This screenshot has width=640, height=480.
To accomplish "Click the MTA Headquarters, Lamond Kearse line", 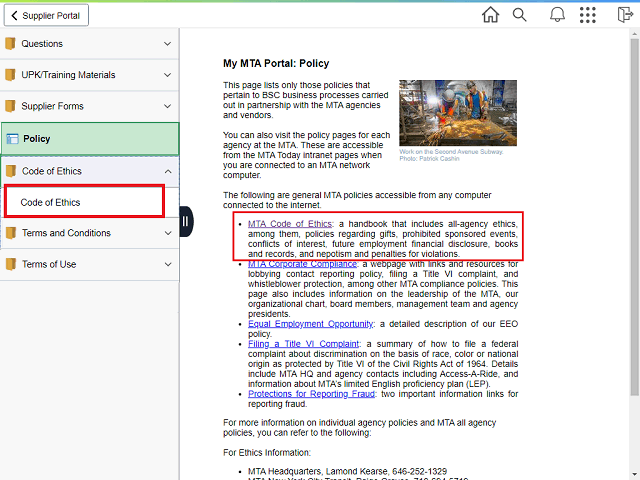I will (347, 471).
